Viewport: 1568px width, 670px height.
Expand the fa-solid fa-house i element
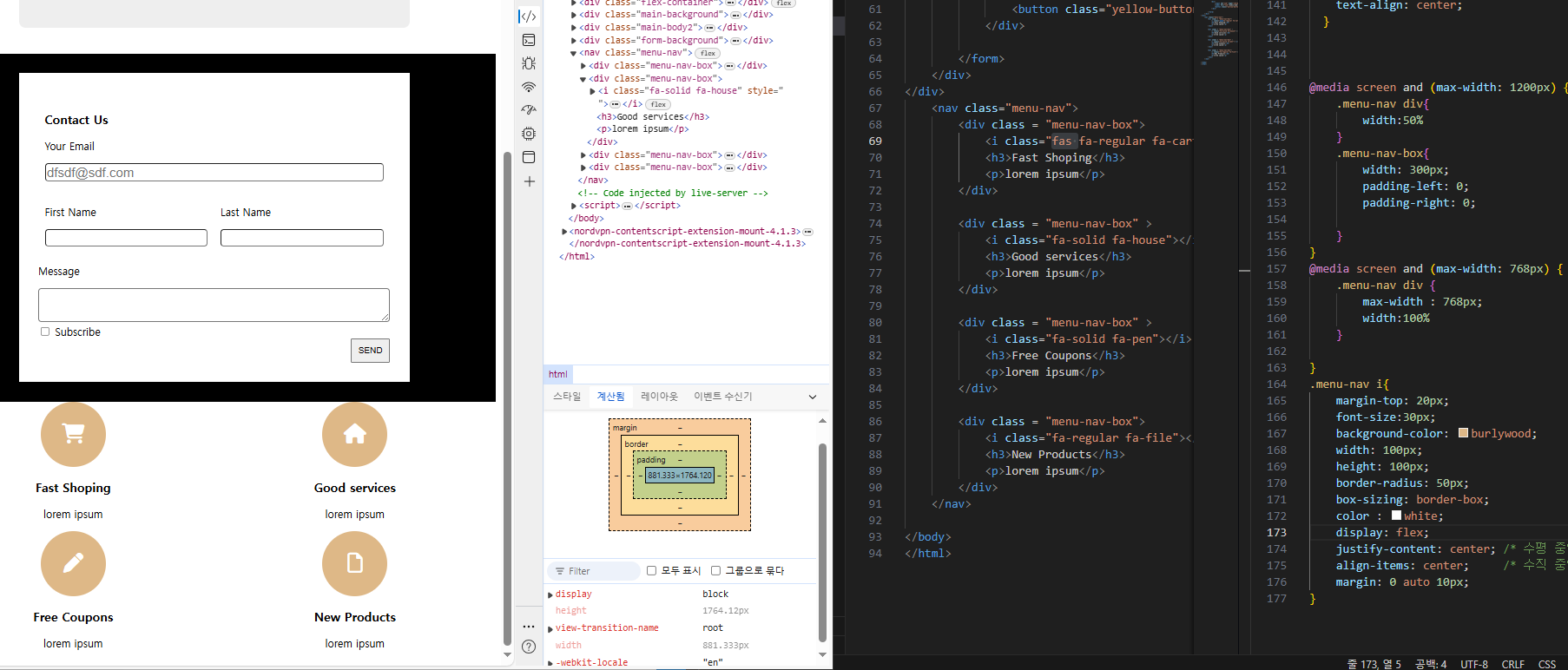tap(592, 91)
